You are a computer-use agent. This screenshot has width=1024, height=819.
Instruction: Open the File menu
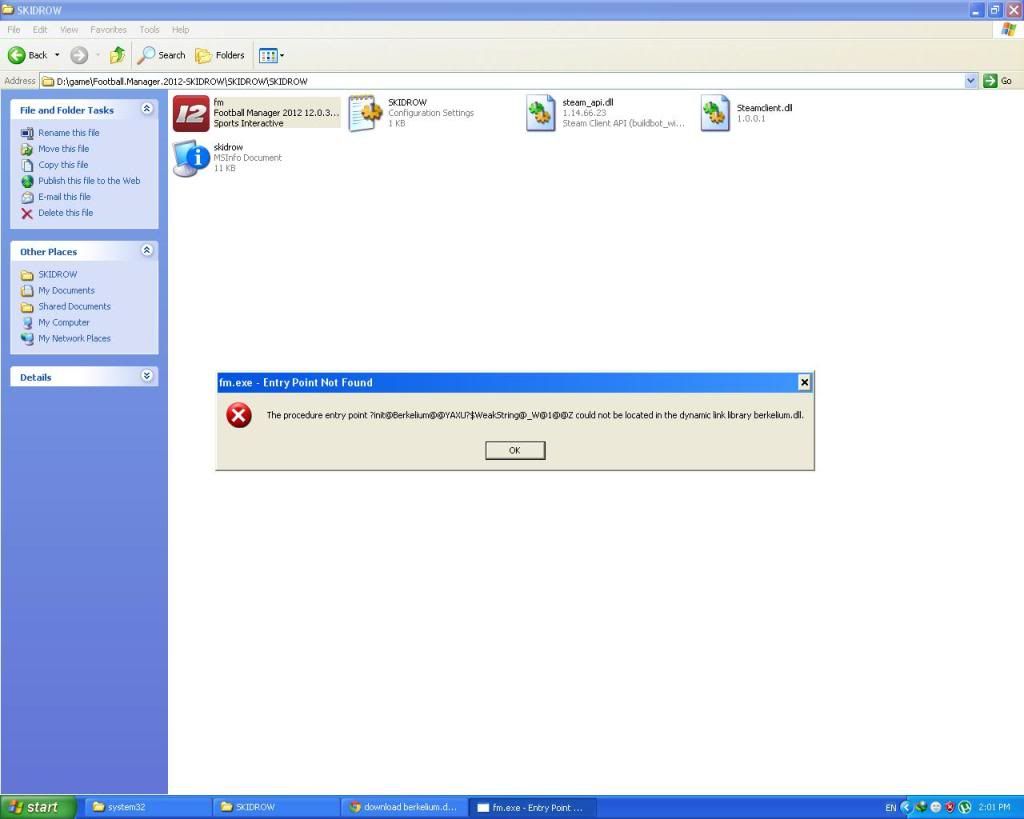click(14, 30)
